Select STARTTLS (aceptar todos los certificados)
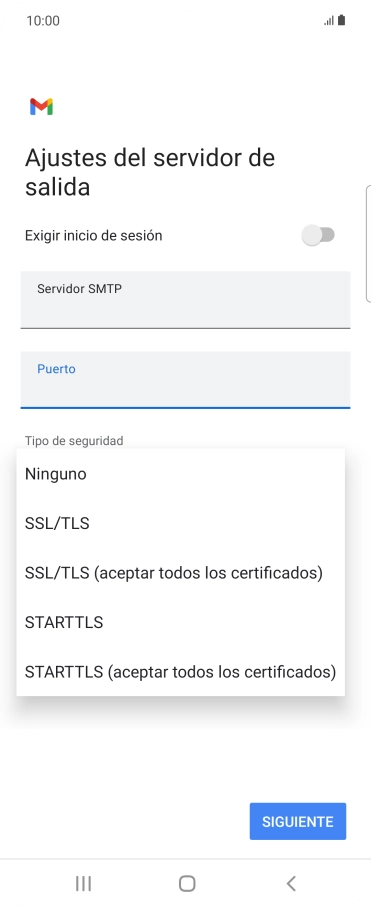This screenshot has width=371, height=908. click(181, 672)
